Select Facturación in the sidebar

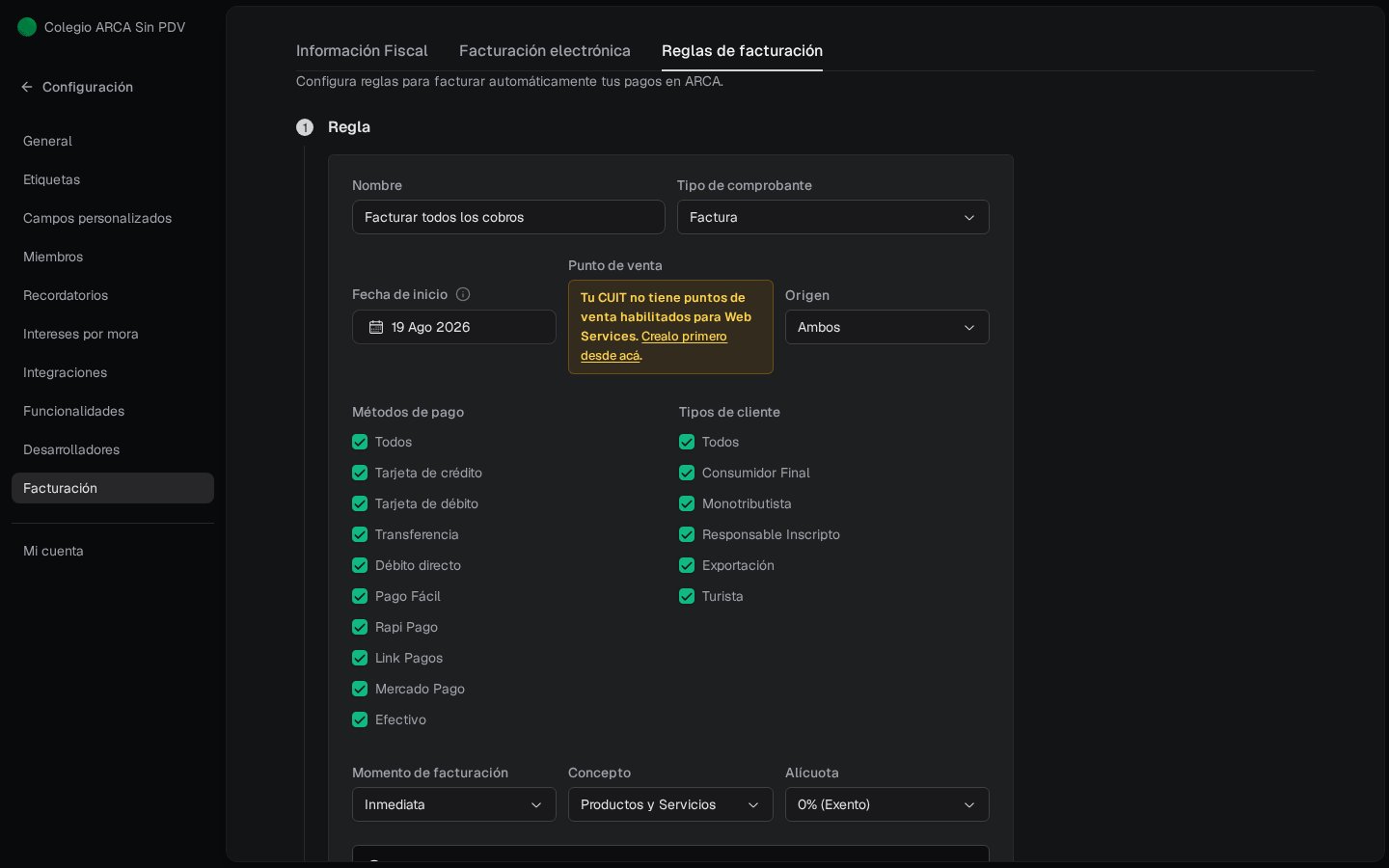[x=113, y=488]
